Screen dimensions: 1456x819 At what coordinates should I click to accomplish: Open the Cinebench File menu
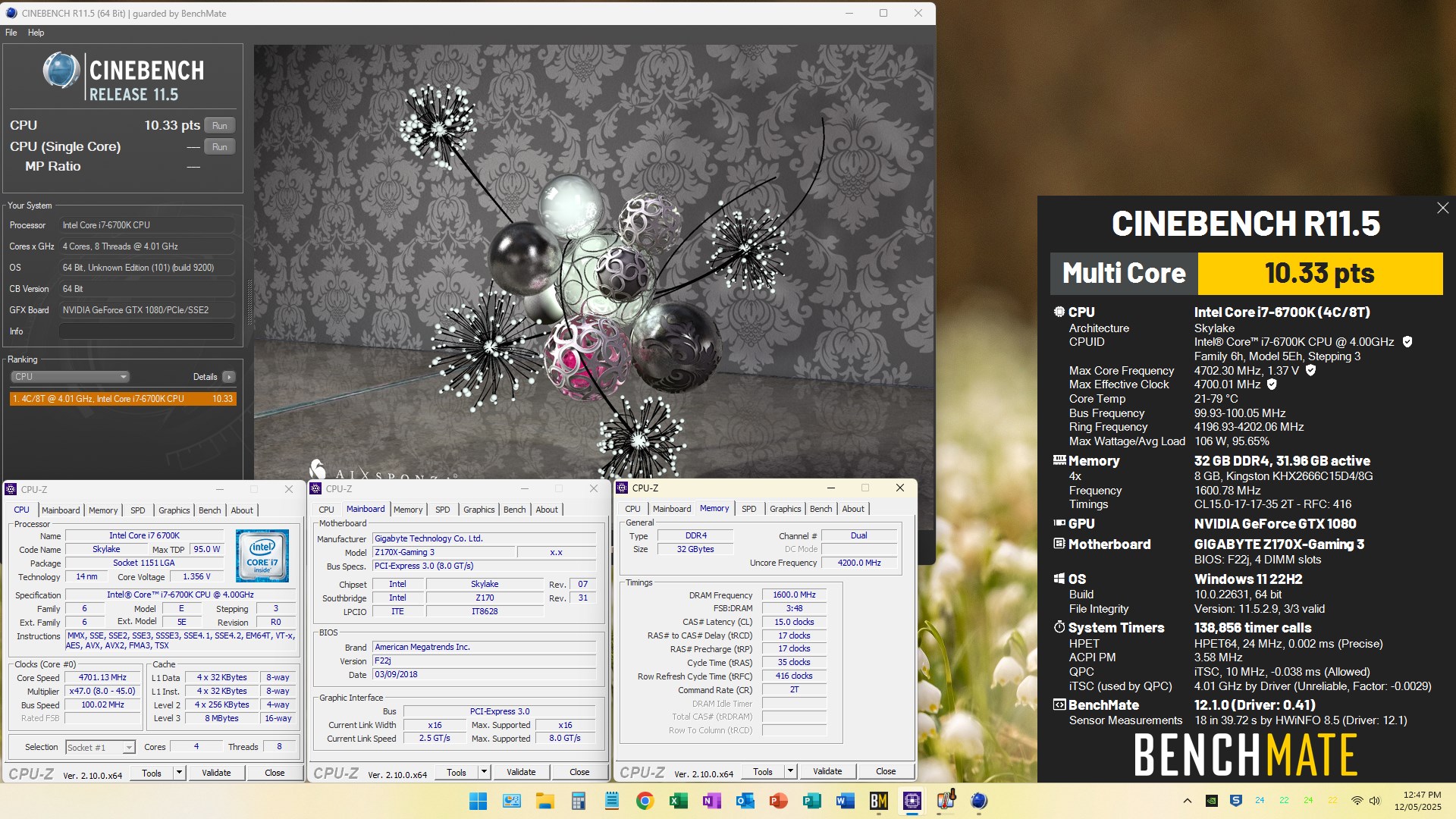11,33
